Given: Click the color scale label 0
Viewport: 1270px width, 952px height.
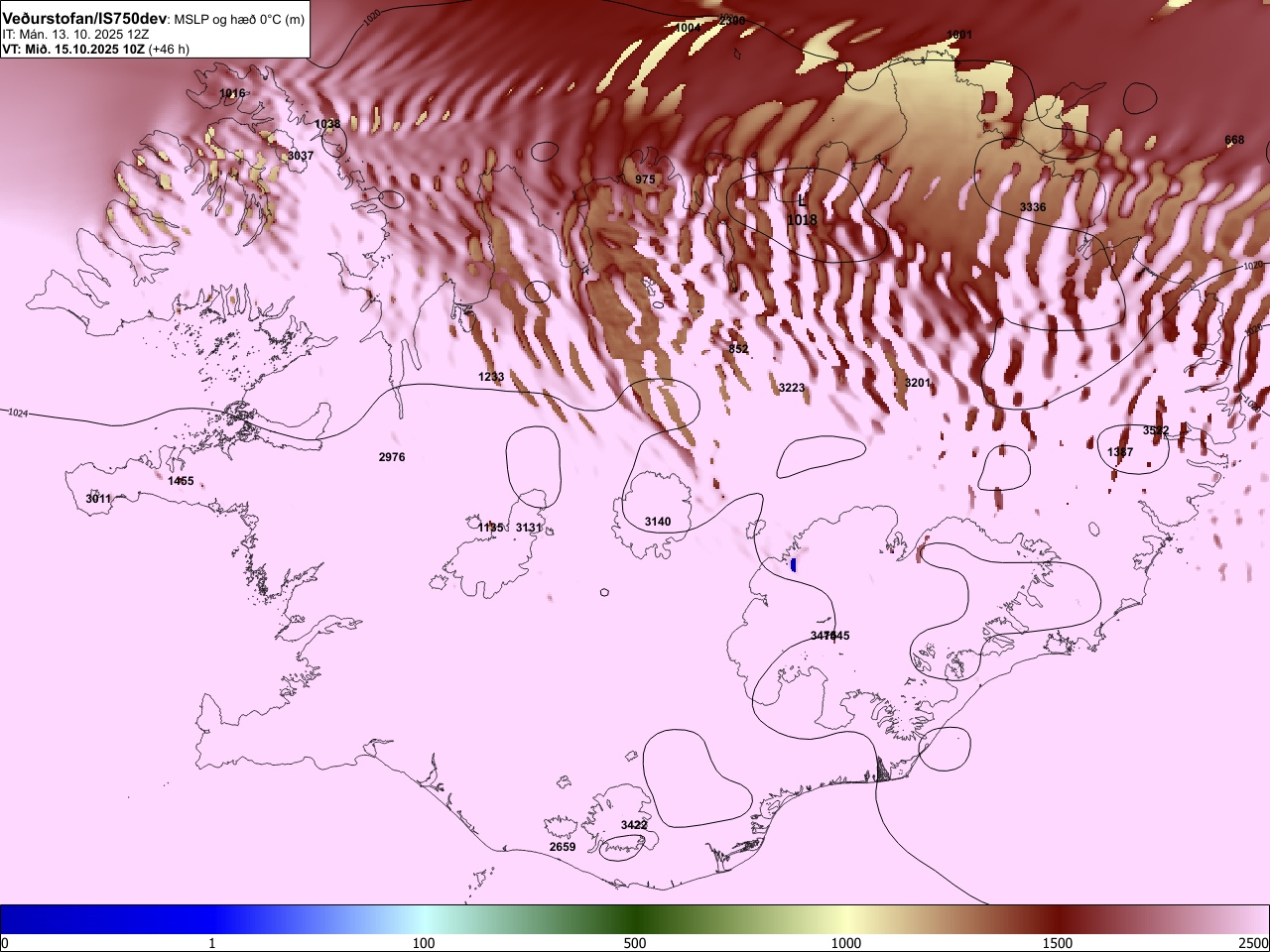Looking at the screenshot, I should coord(4,943).
